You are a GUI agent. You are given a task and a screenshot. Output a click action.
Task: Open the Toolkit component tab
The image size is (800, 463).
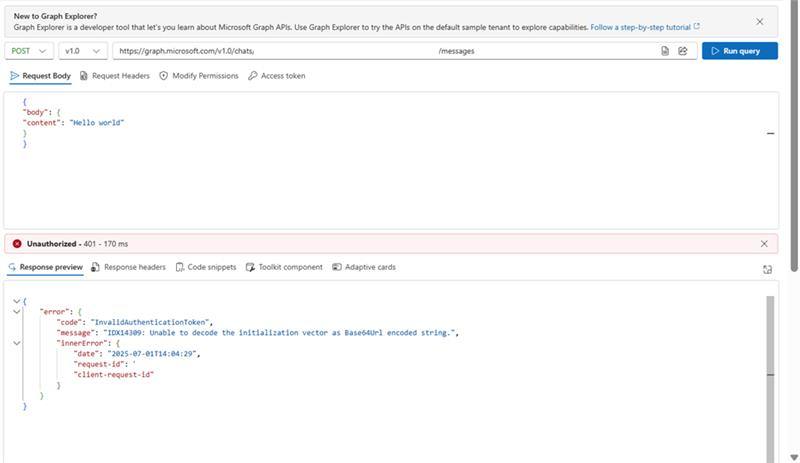click(284, 267)
